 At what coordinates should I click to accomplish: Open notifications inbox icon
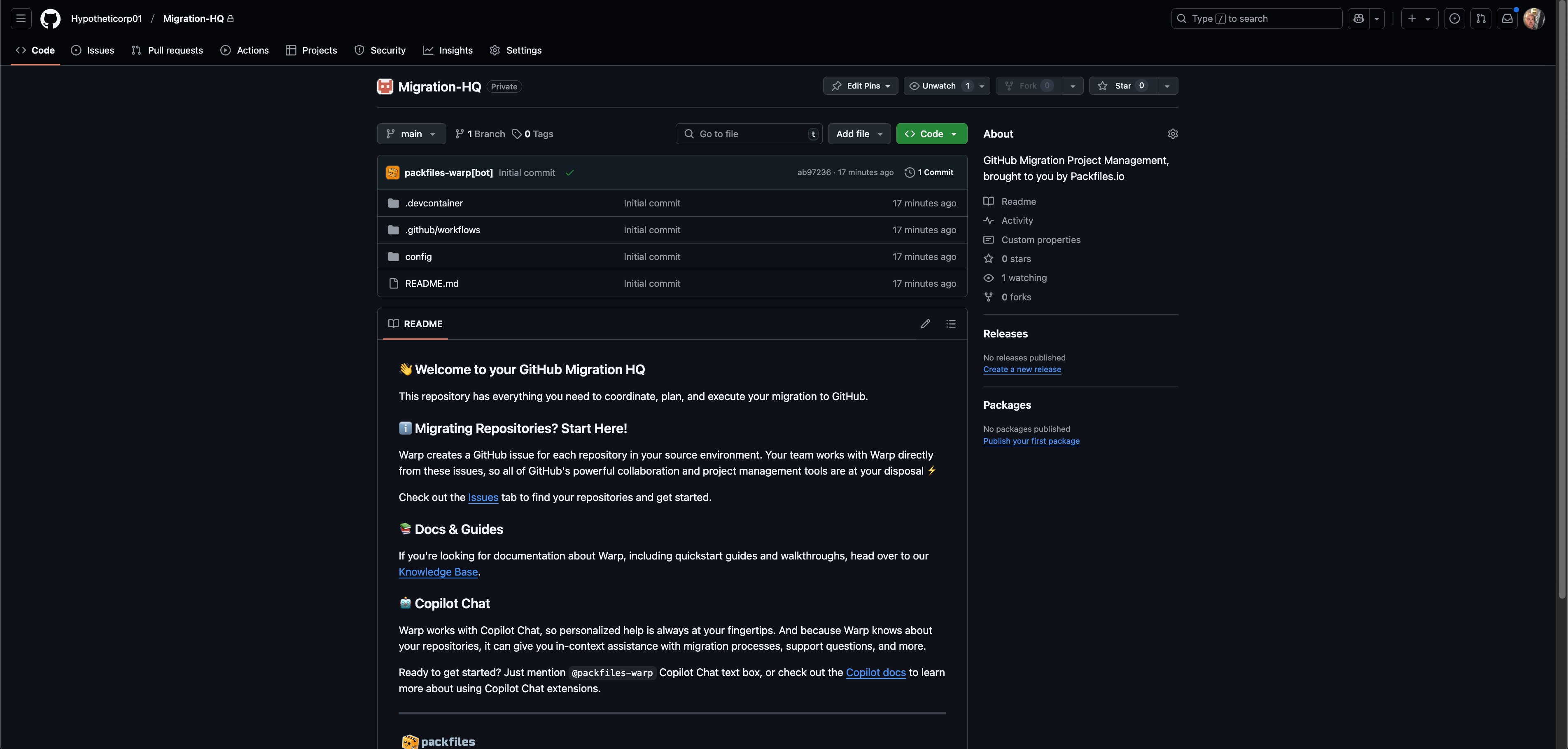coord(1507,18)
